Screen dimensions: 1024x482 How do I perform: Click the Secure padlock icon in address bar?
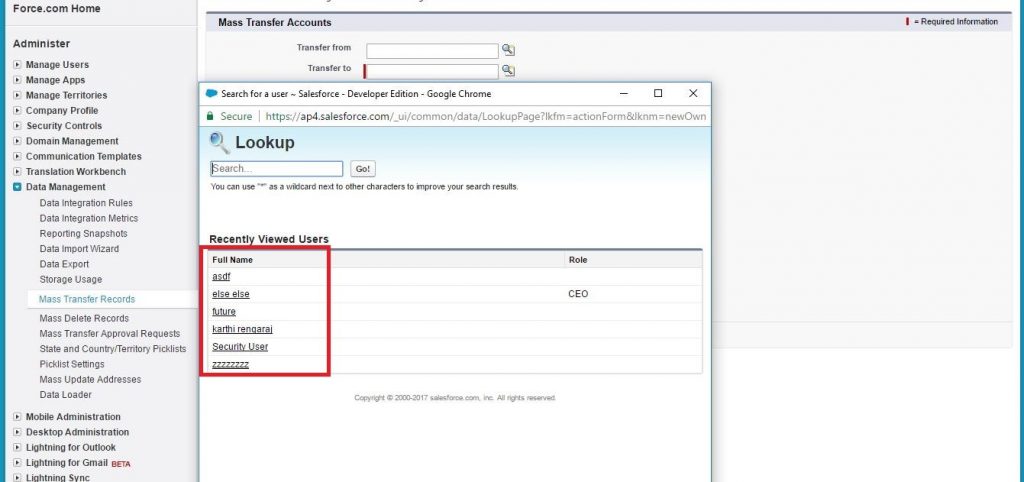210,116
